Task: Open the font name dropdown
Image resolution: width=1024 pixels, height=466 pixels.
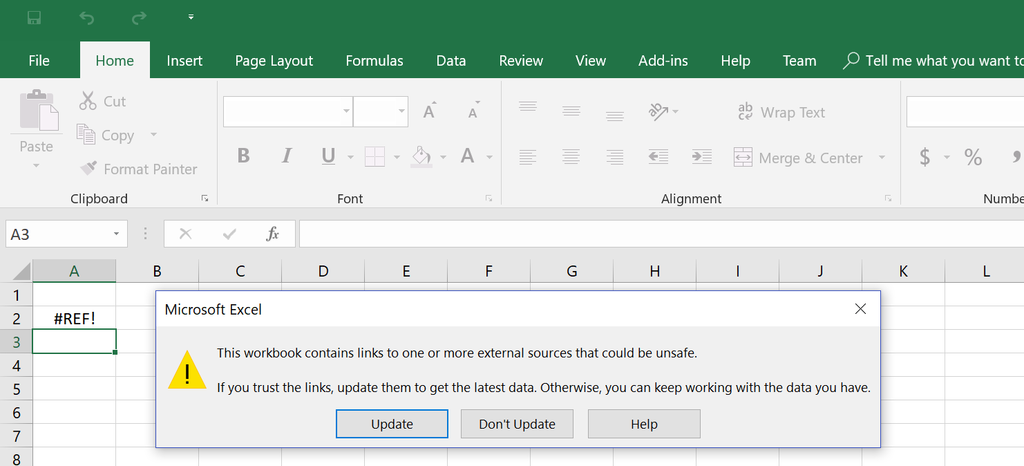Action: coord(347,112)
